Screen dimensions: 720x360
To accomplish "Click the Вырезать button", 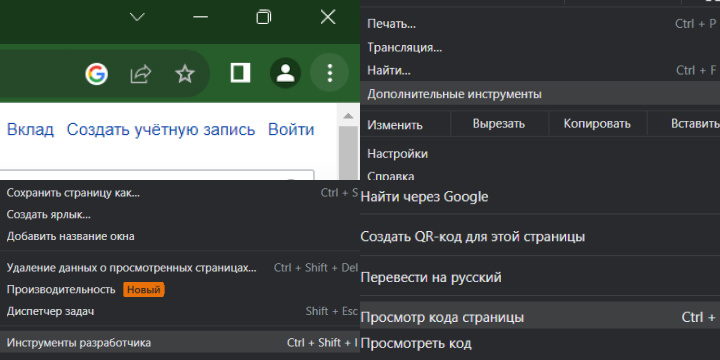I will coord(499,124).
